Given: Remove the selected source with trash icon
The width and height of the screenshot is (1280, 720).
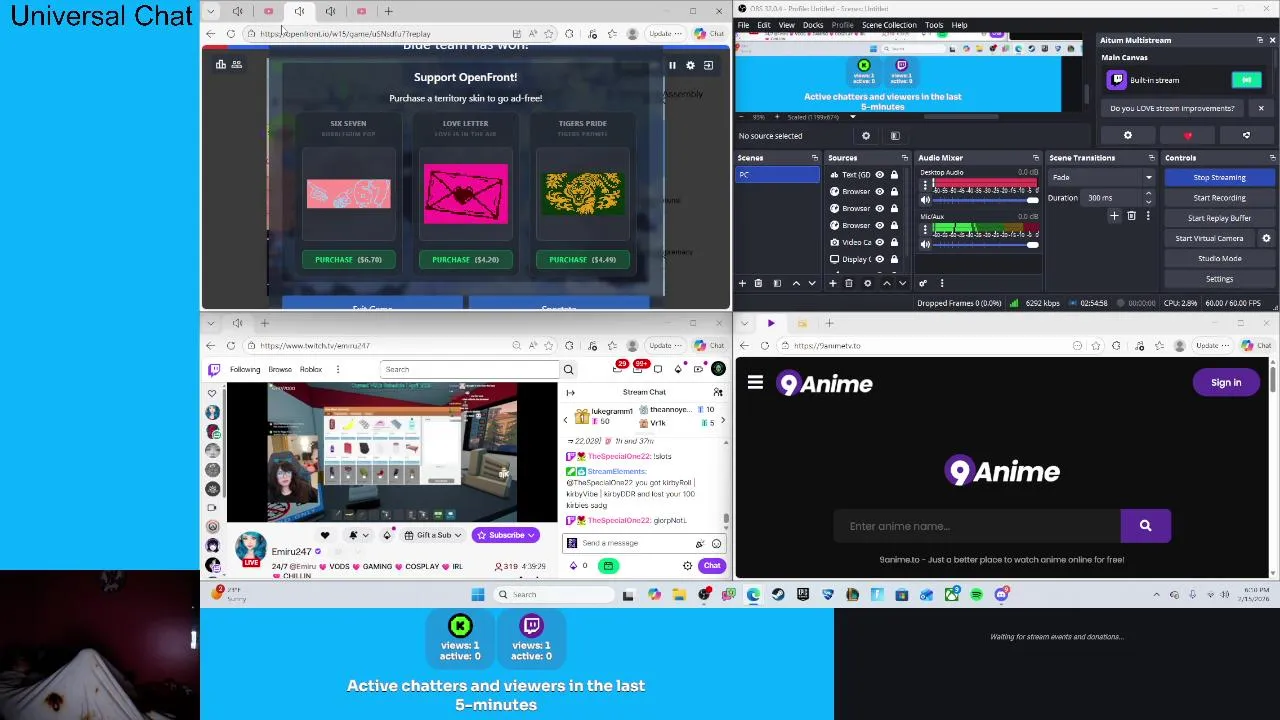Looking at the screenshot, I should click(849, 284).
